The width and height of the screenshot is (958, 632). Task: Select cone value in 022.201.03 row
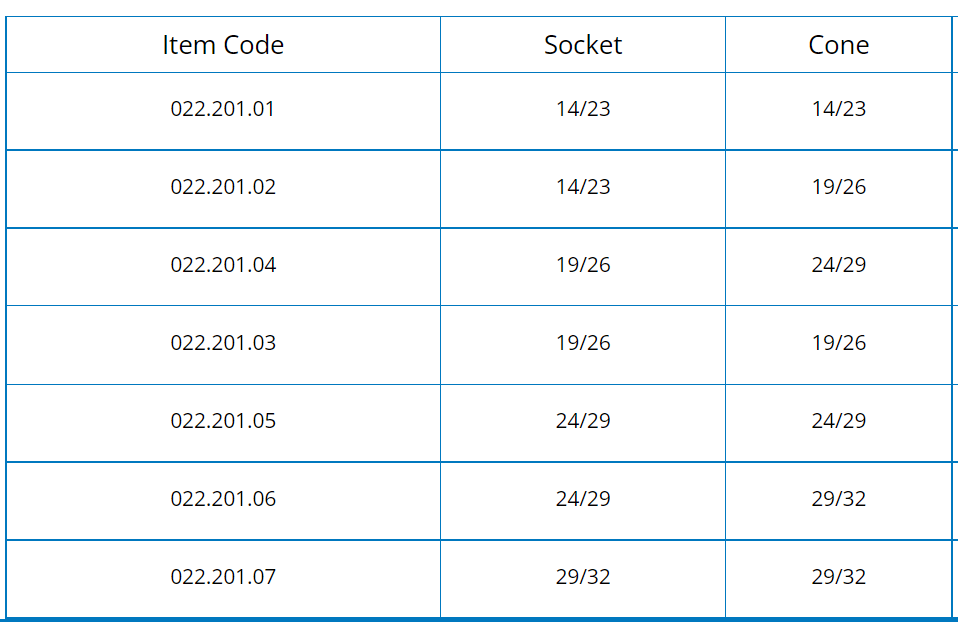point(838,343)
